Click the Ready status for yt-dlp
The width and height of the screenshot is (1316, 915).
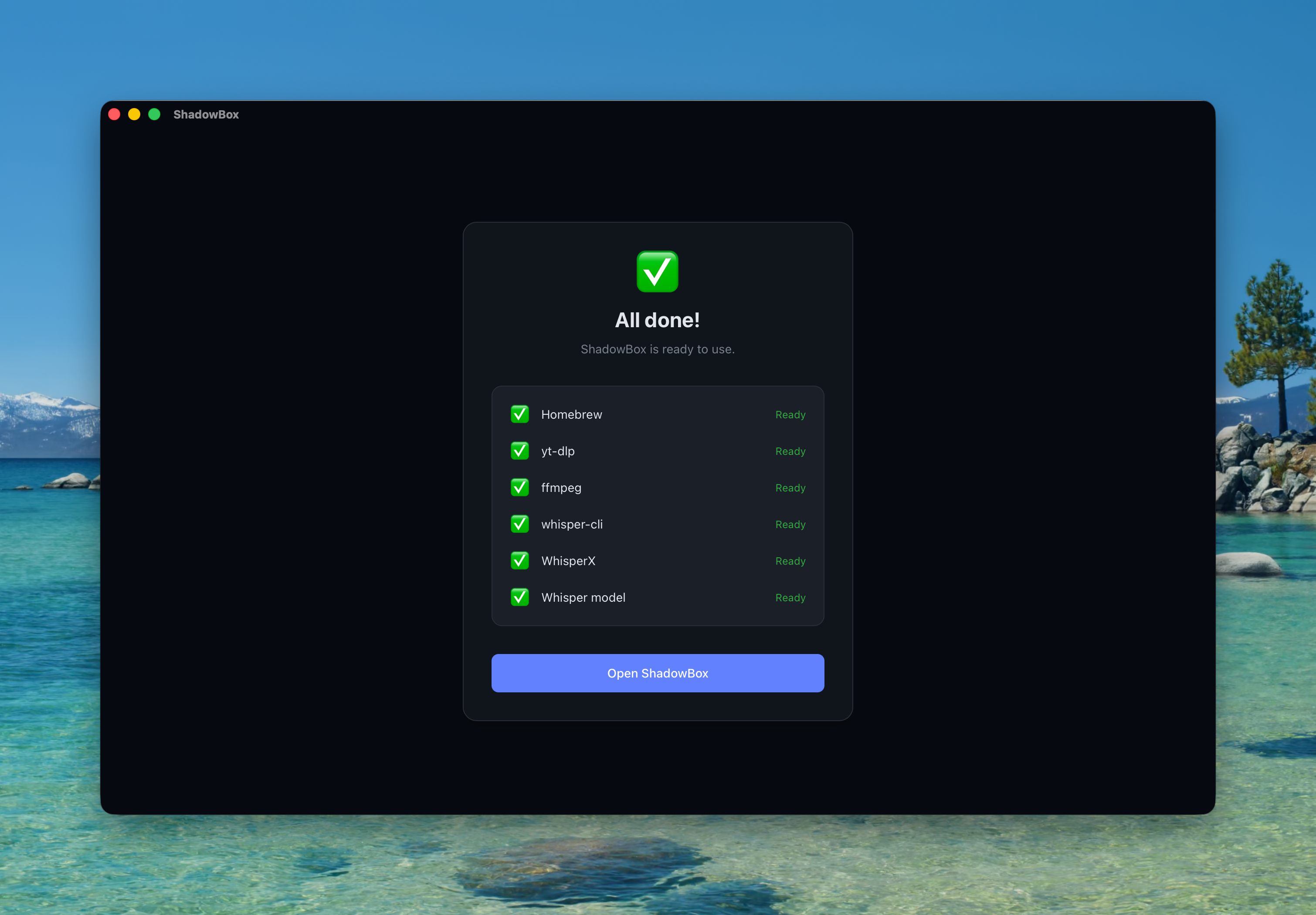790,451
